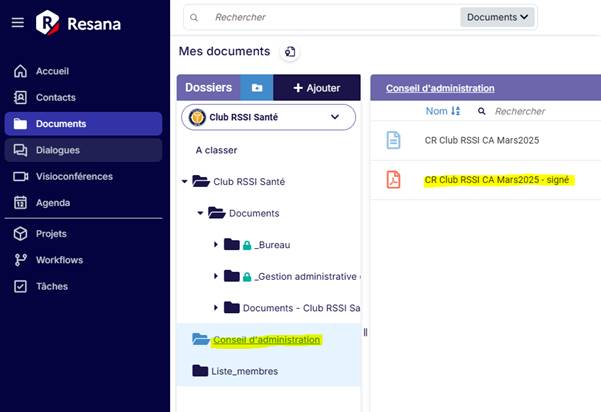The image size is (601, 412).
Task: Open the Documents search scope dropdown
Action: (x=498, y=17)
